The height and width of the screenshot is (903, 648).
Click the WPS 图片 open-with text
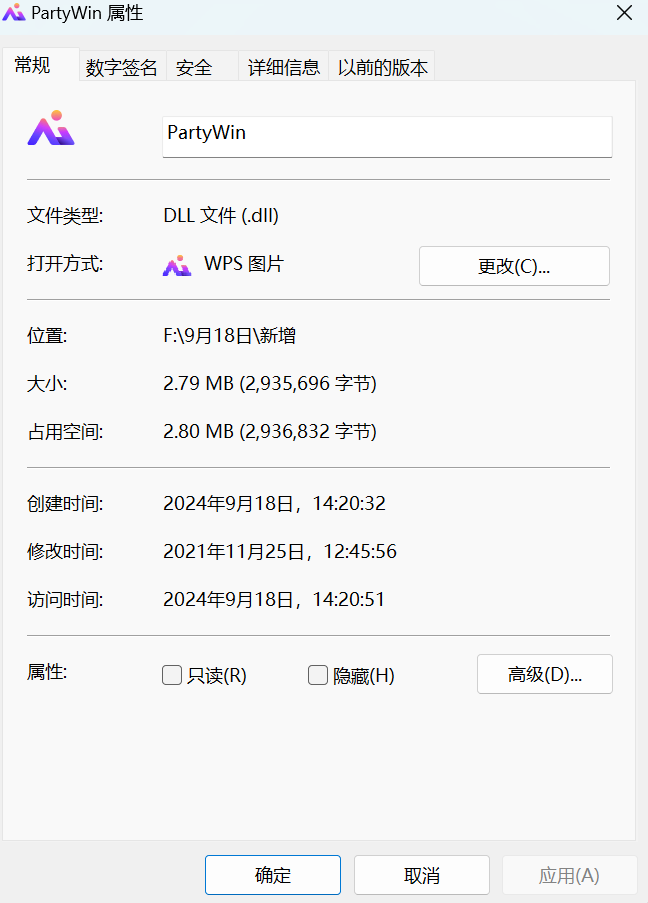tap(244, 264)
